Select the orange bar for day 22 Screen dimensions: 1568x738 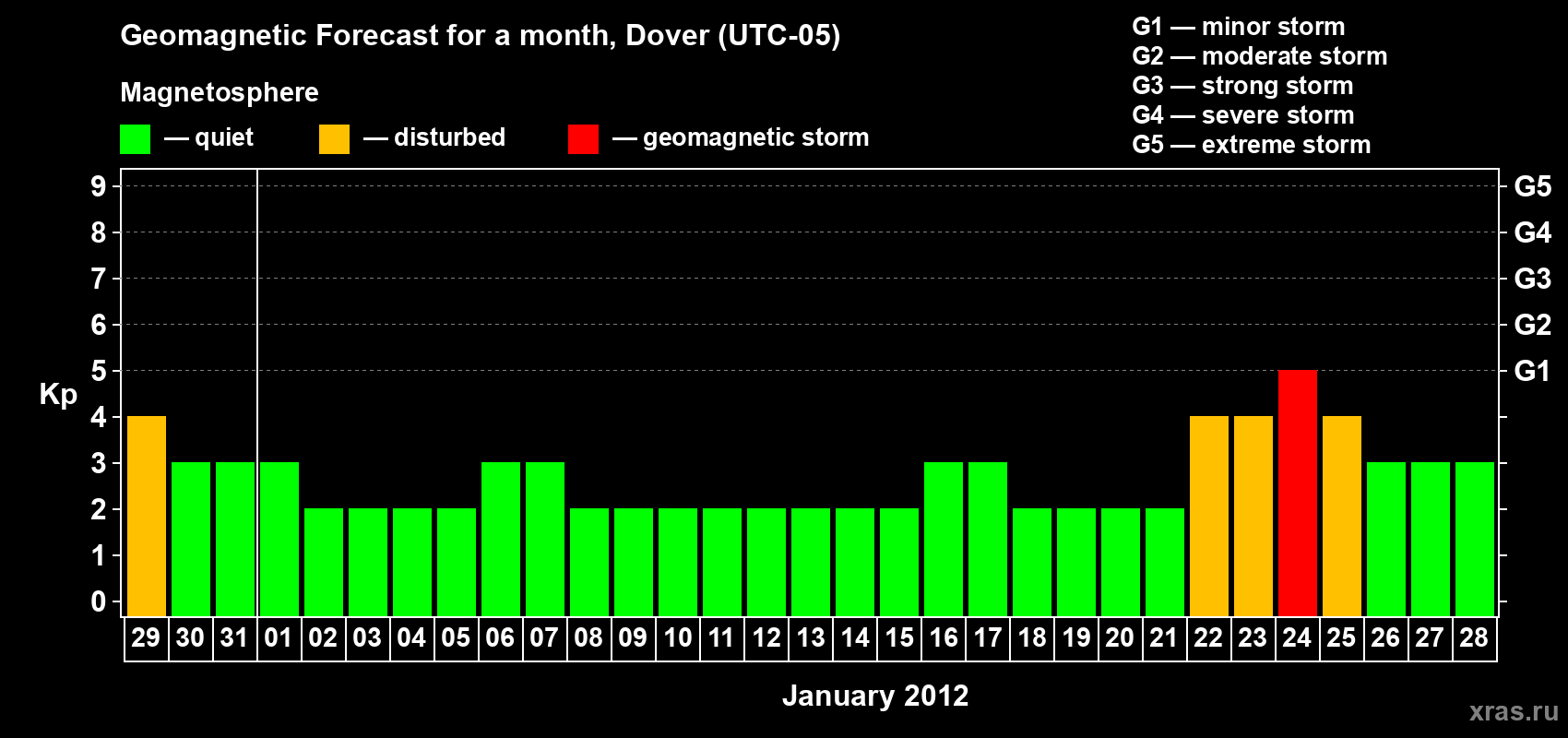(x=1209, y=517)
